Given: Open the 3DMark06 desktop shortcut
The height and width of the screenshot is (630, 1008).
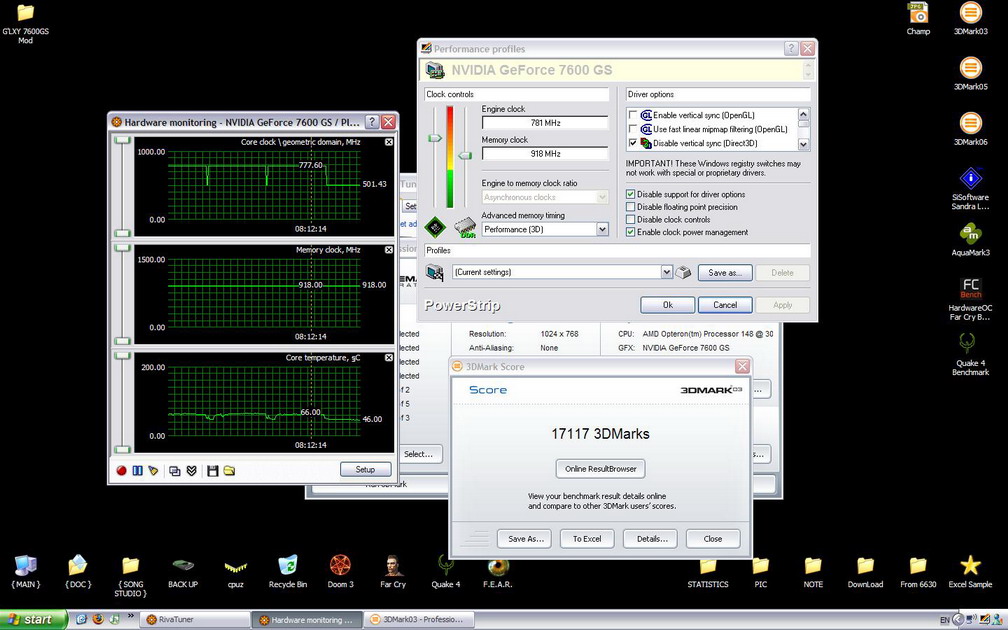Looking at the screenshot, I should point(970,129).
